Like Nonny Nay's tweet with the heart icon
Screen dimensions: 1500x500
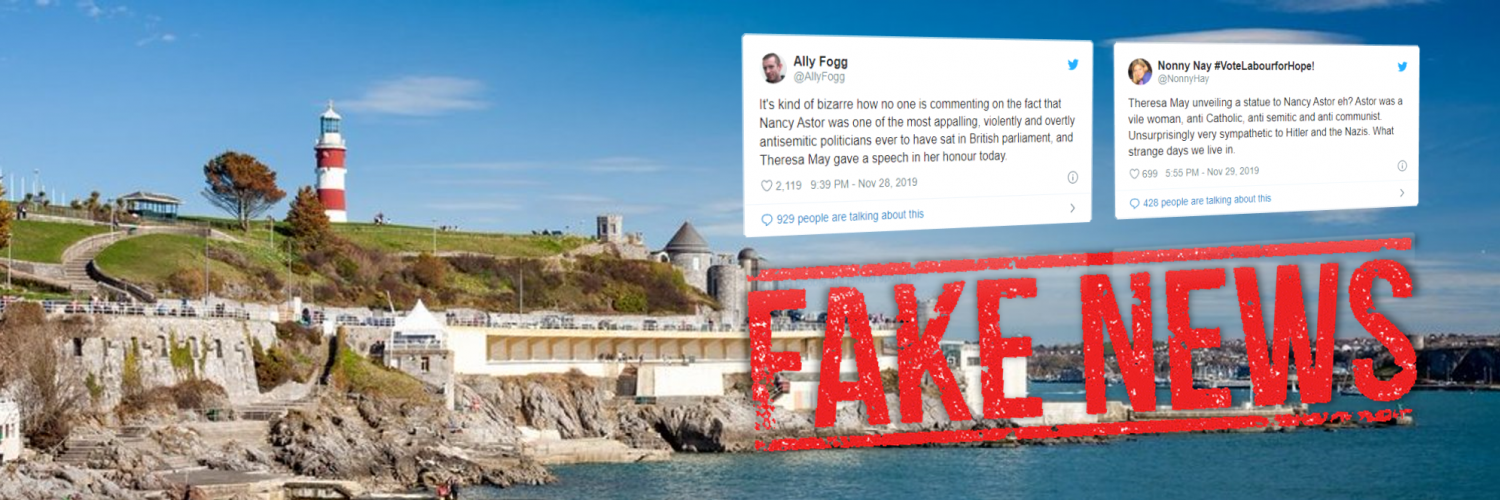tap(1135, 174)
